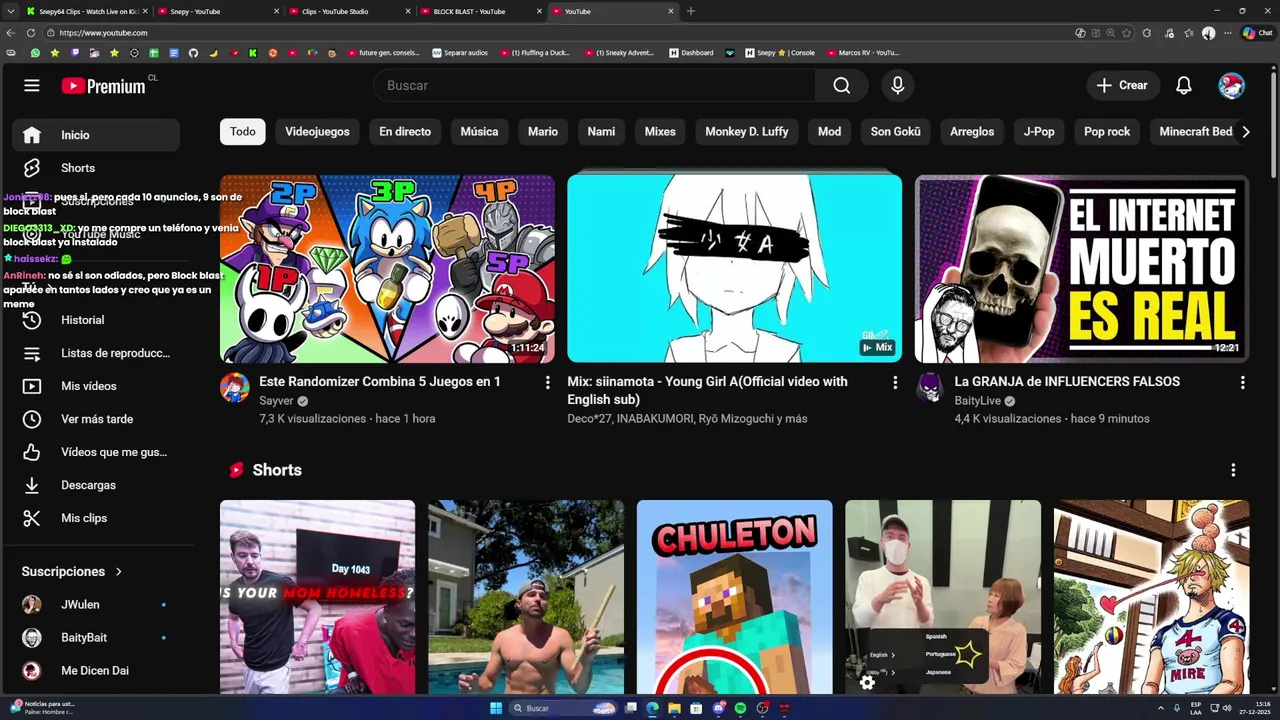Open the YouTube hamburger guide menu
This screenshot has width=1280, height=720.
32,86
